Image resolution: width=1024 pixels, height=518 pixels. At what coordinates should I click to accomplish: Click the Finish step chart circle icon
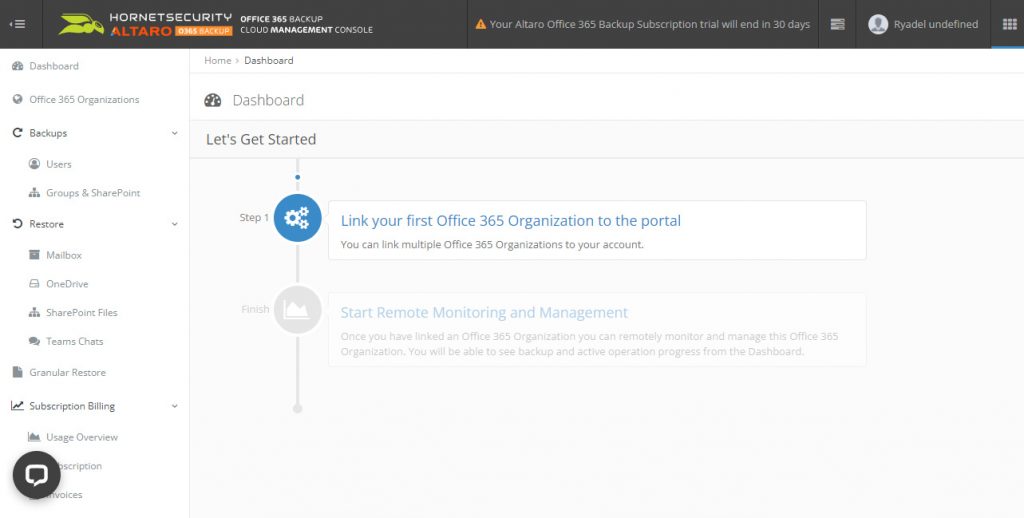[297, 310]
